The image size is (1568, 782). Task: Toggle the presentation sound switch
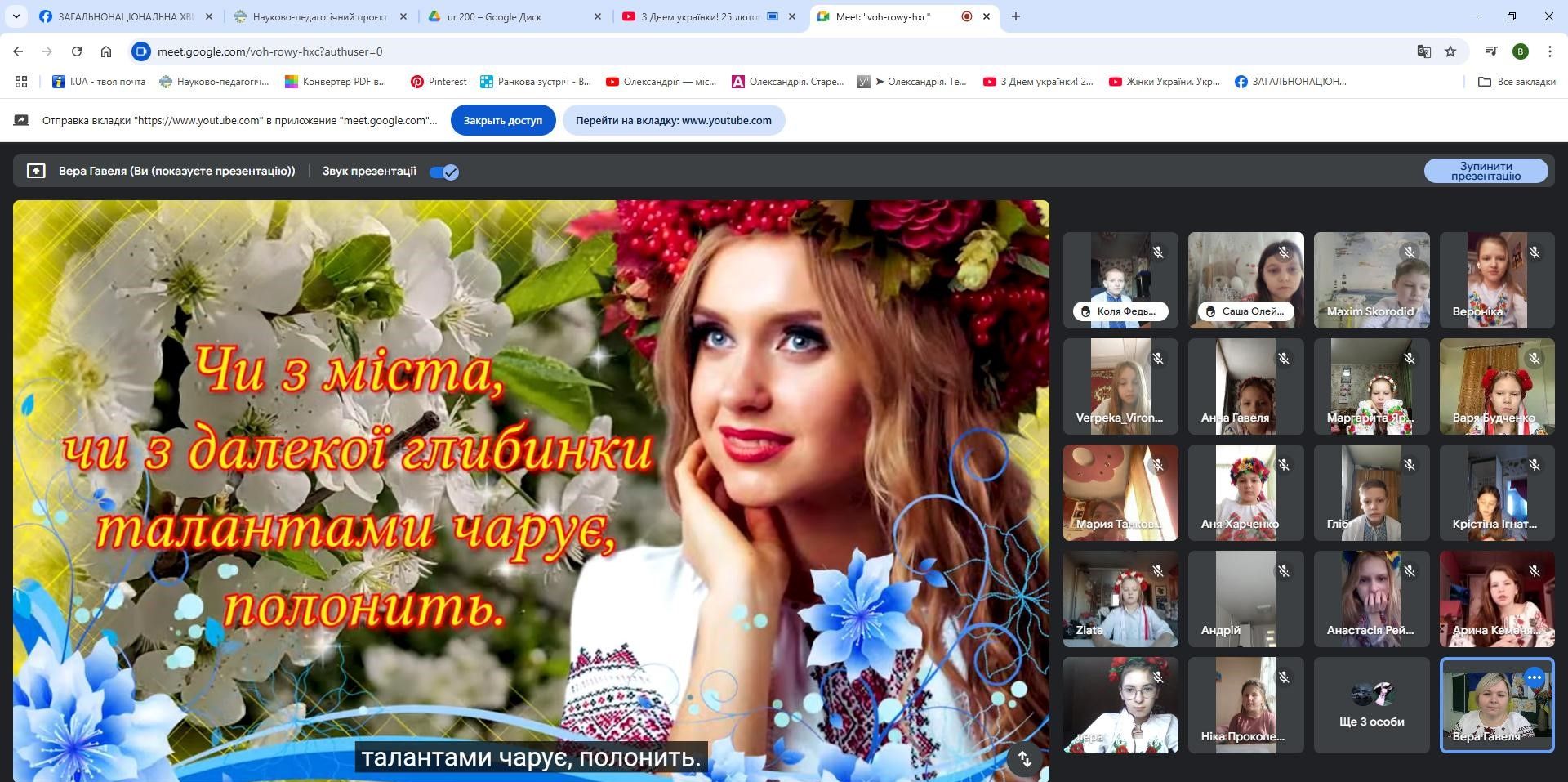point(444,172)
